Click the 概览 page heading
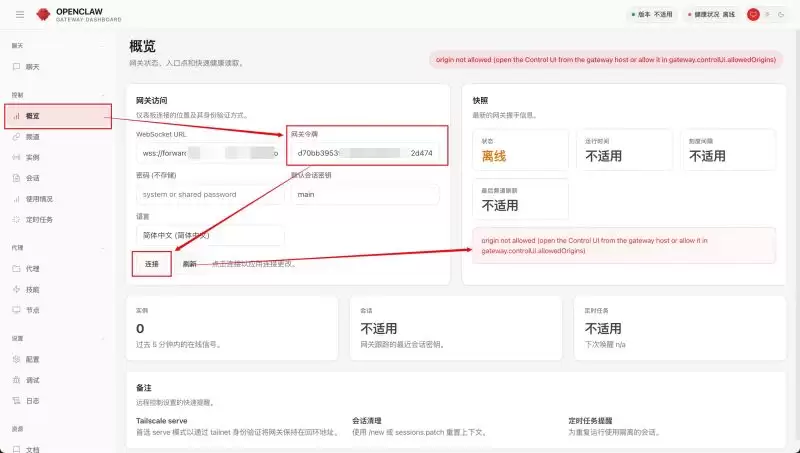 pos(142,46)
